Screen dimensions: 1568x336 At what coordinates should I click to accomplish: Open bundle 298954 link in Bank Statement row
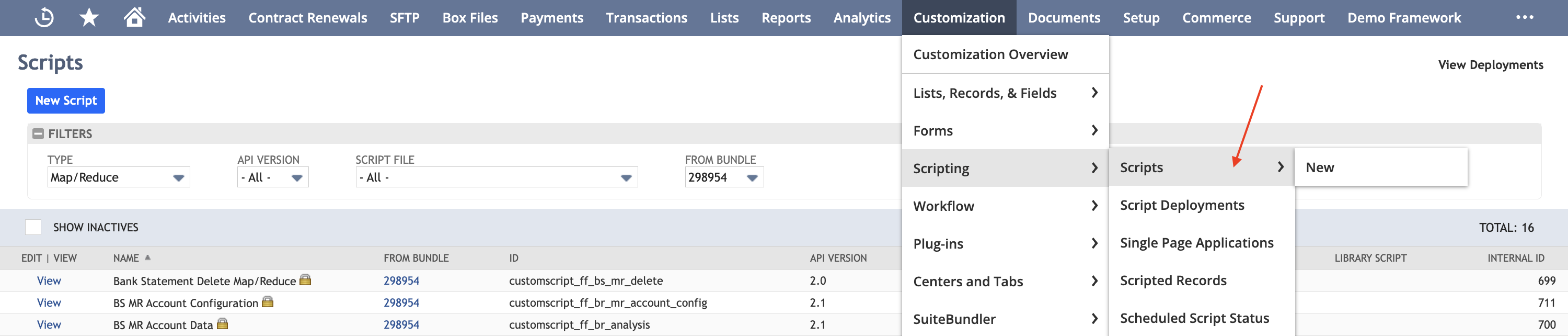point(401,281)
